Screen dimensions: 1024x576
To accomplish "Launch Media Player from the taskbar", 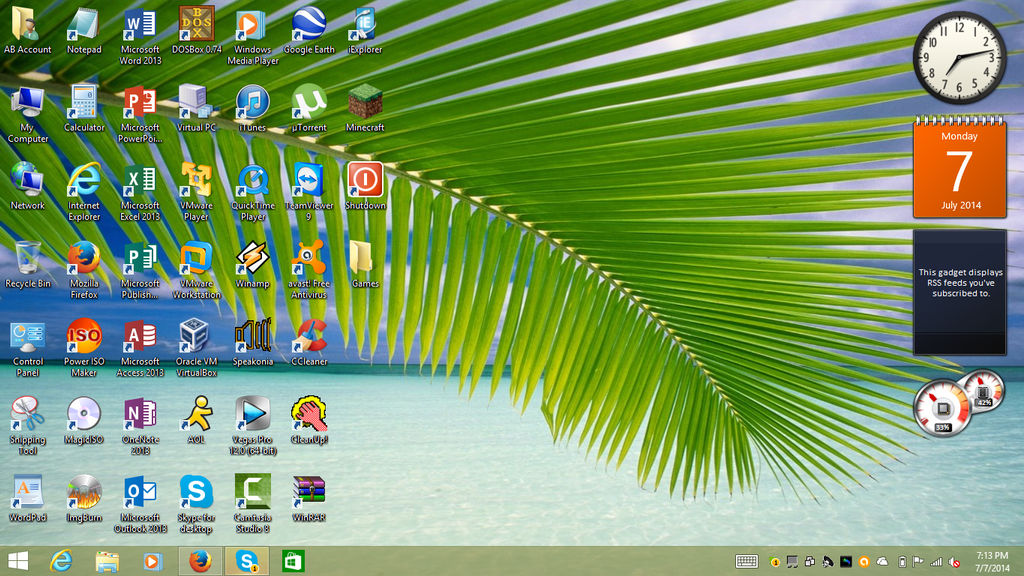I will (152, 561).
